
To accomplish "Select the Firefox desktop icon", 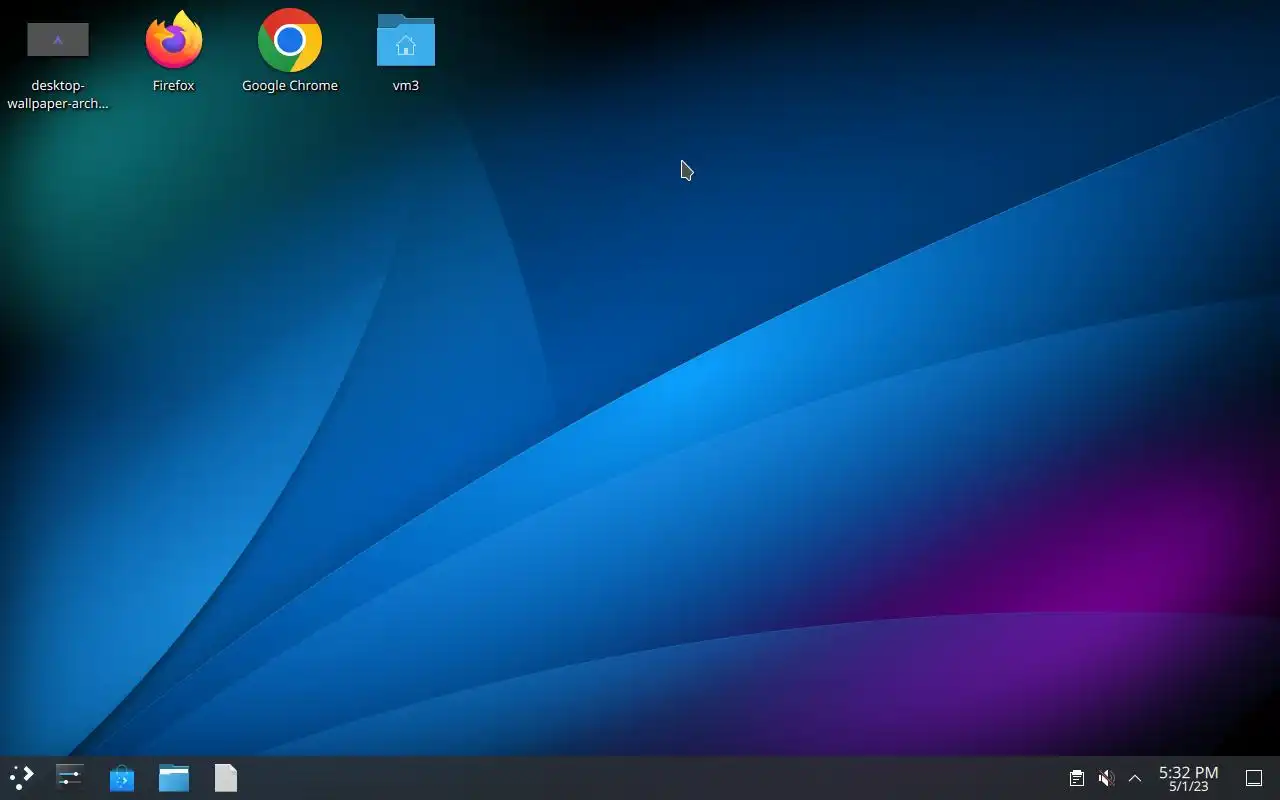I will click(x=174, y=40).
